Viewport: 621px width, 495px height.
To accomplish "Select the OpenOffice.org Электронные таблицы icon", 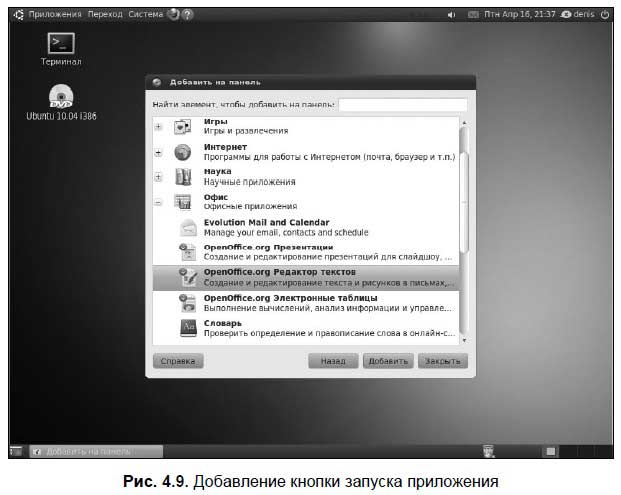I will [186, 303].
